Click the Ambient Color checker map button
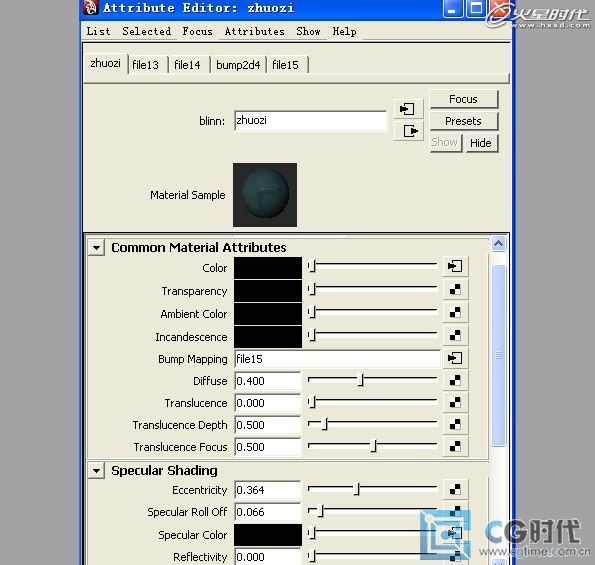 point(455,313)
